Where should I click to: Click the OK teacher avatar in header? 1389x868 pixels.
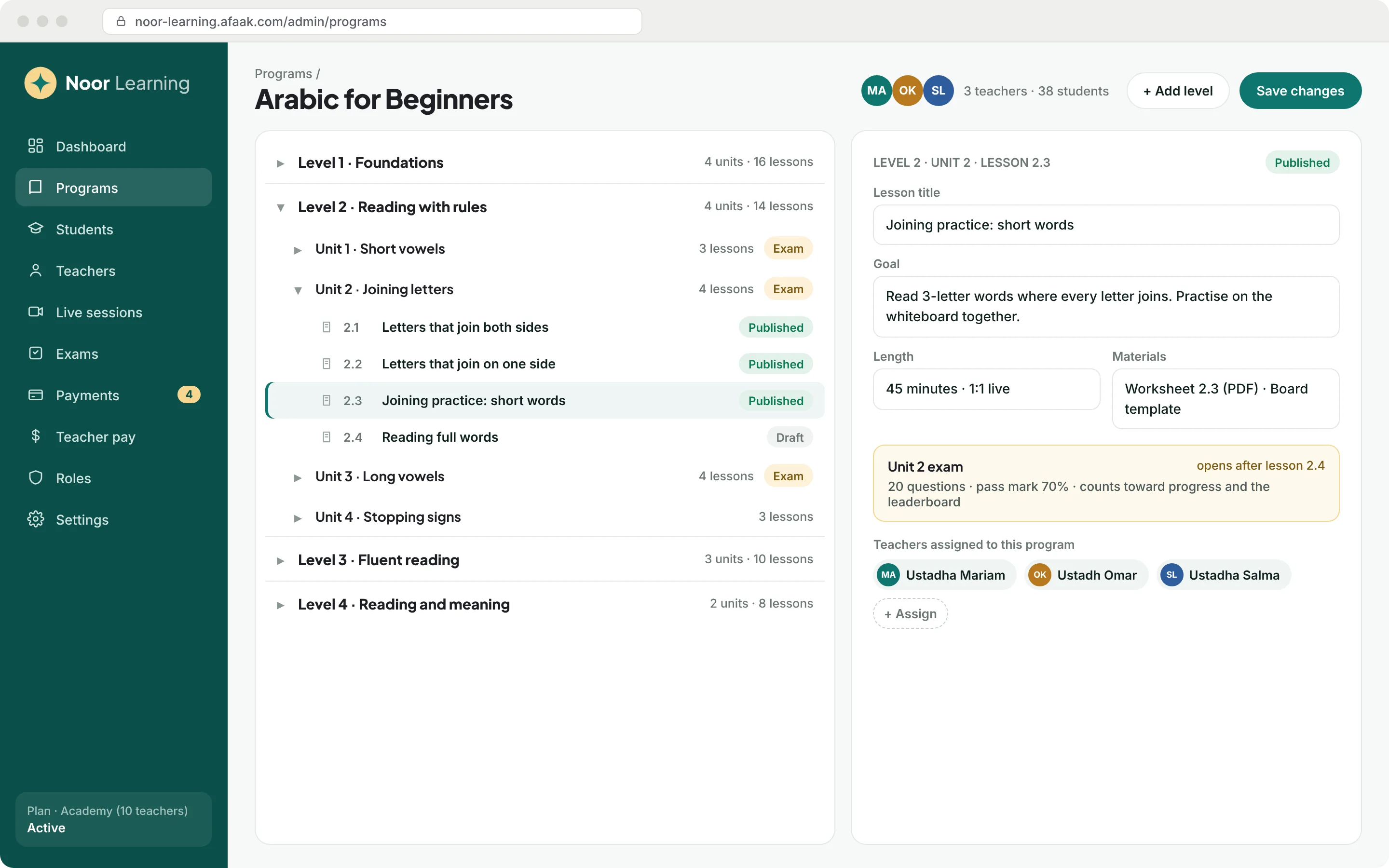coord(908,91)
